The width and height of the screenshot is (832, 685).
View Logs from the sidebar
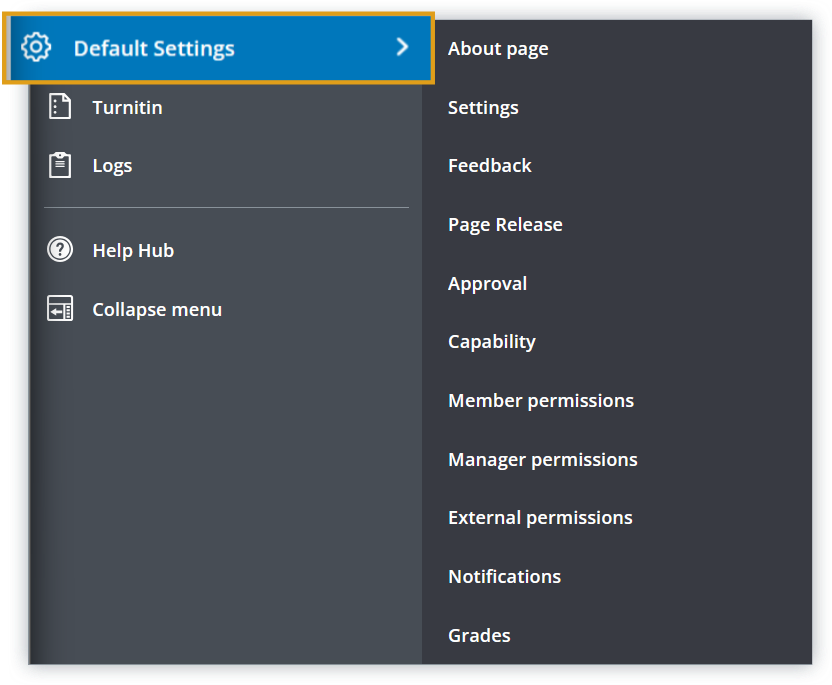(x=112, y=166)
